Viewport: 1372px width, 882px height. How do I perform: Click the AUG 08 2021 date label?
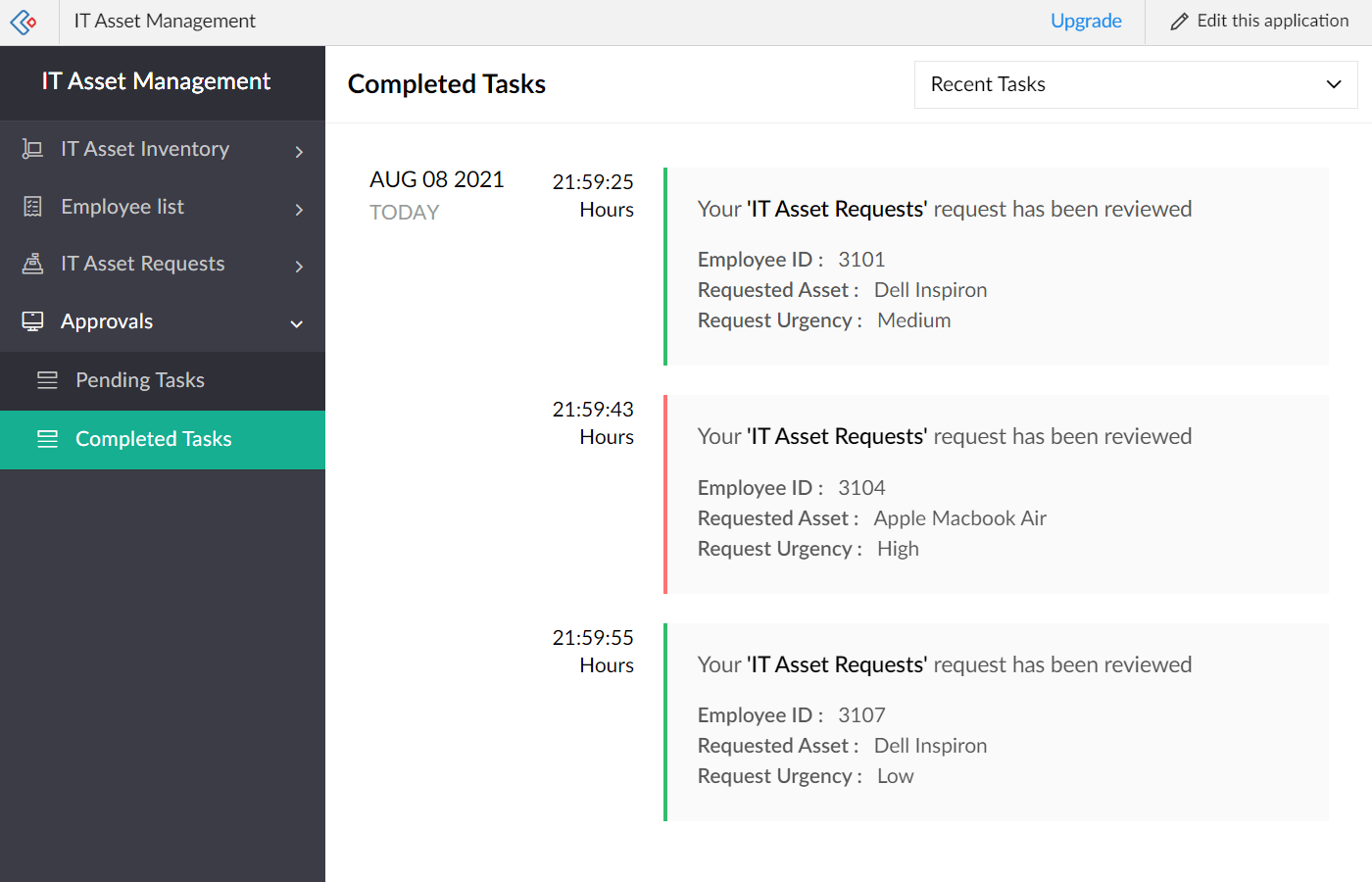click(x=437, y=179)
